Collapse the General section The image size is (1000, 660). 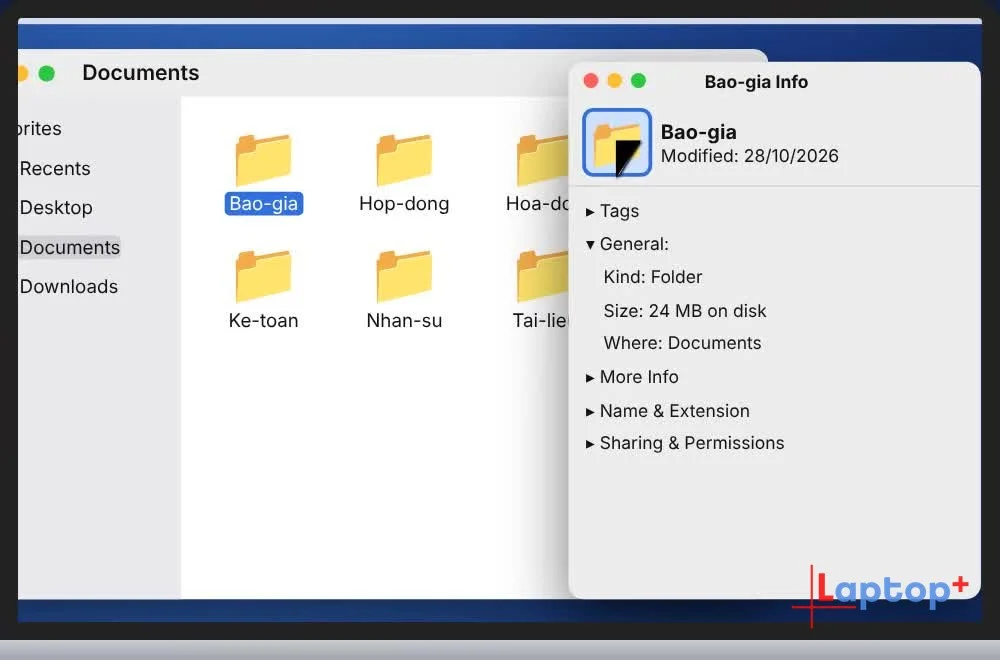tap(590, 244)
